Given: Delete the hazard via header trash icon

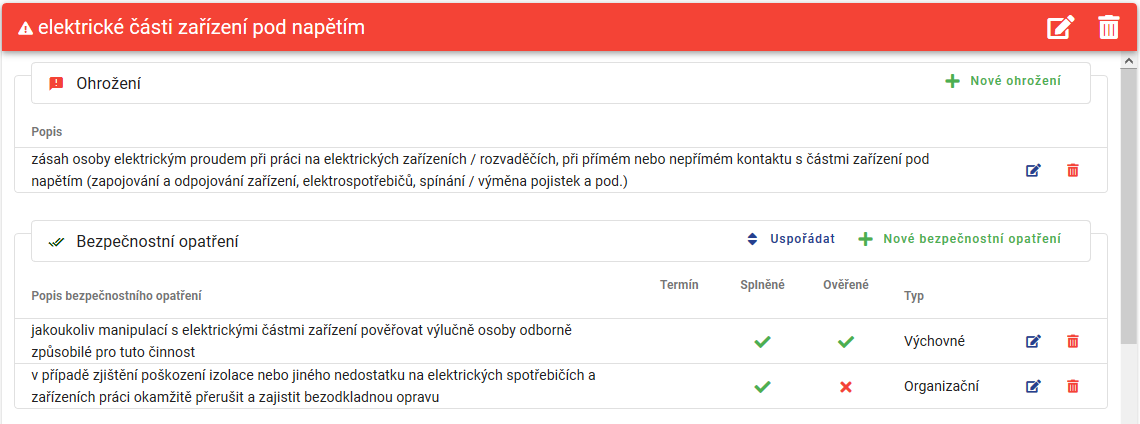Looking at the screenshot, I should [1109, 28].
